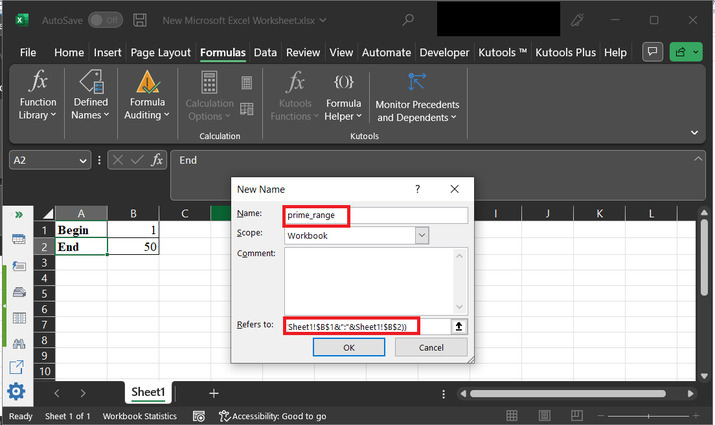
Task: Click inside the Comment text box
Action: pos(369,281)
